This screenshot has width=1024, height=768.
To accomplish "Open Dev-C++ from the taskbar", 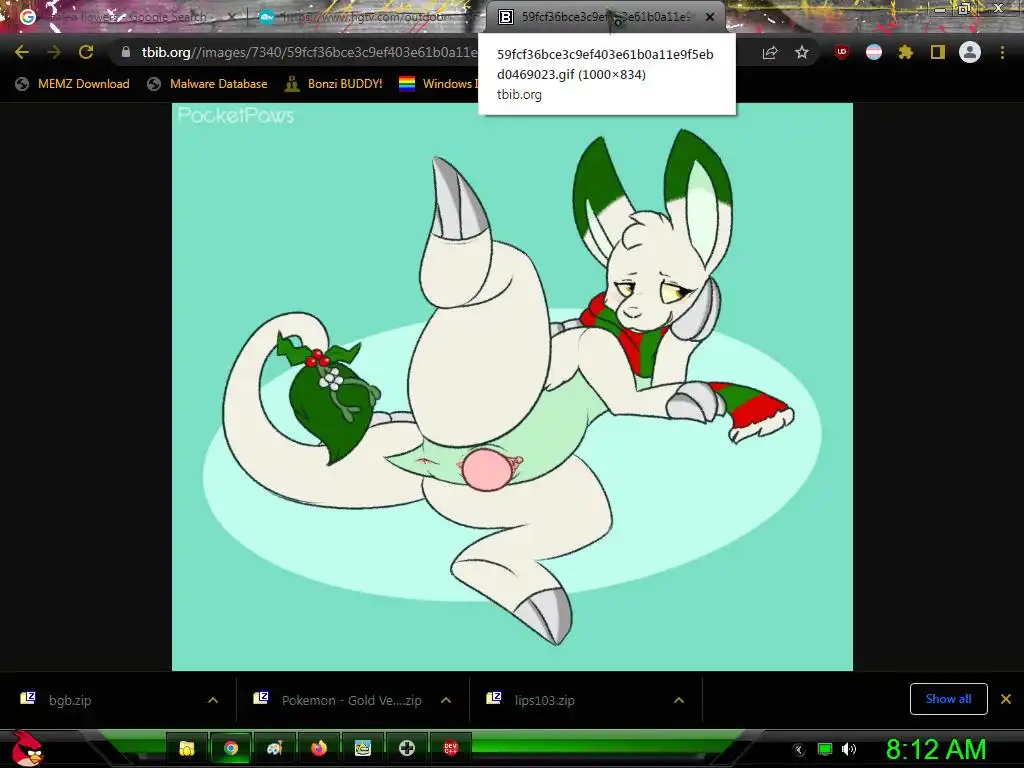I will tap(451, 748).
